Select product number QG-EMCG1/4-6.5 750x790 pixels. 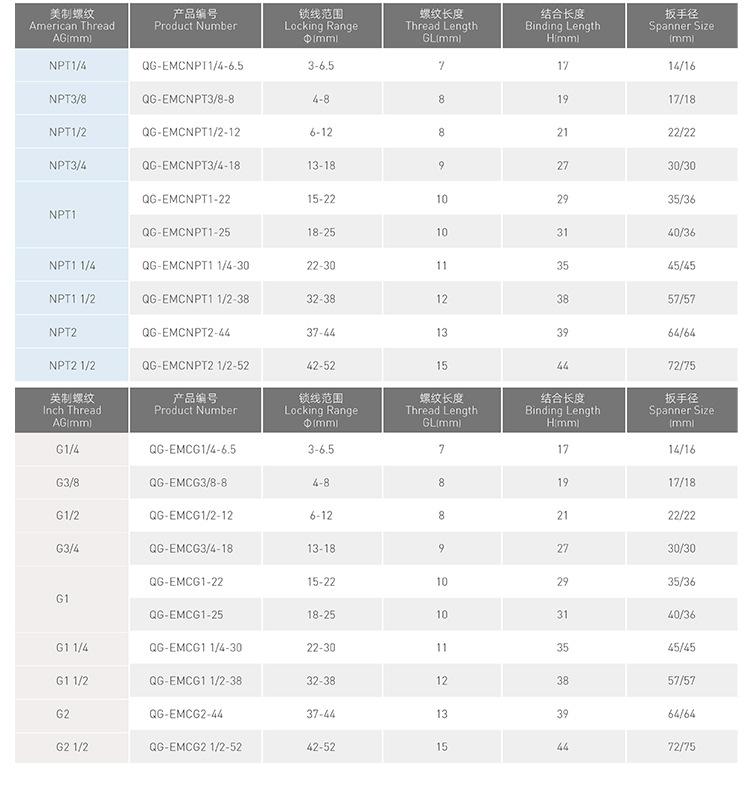[x=196, y=449]
